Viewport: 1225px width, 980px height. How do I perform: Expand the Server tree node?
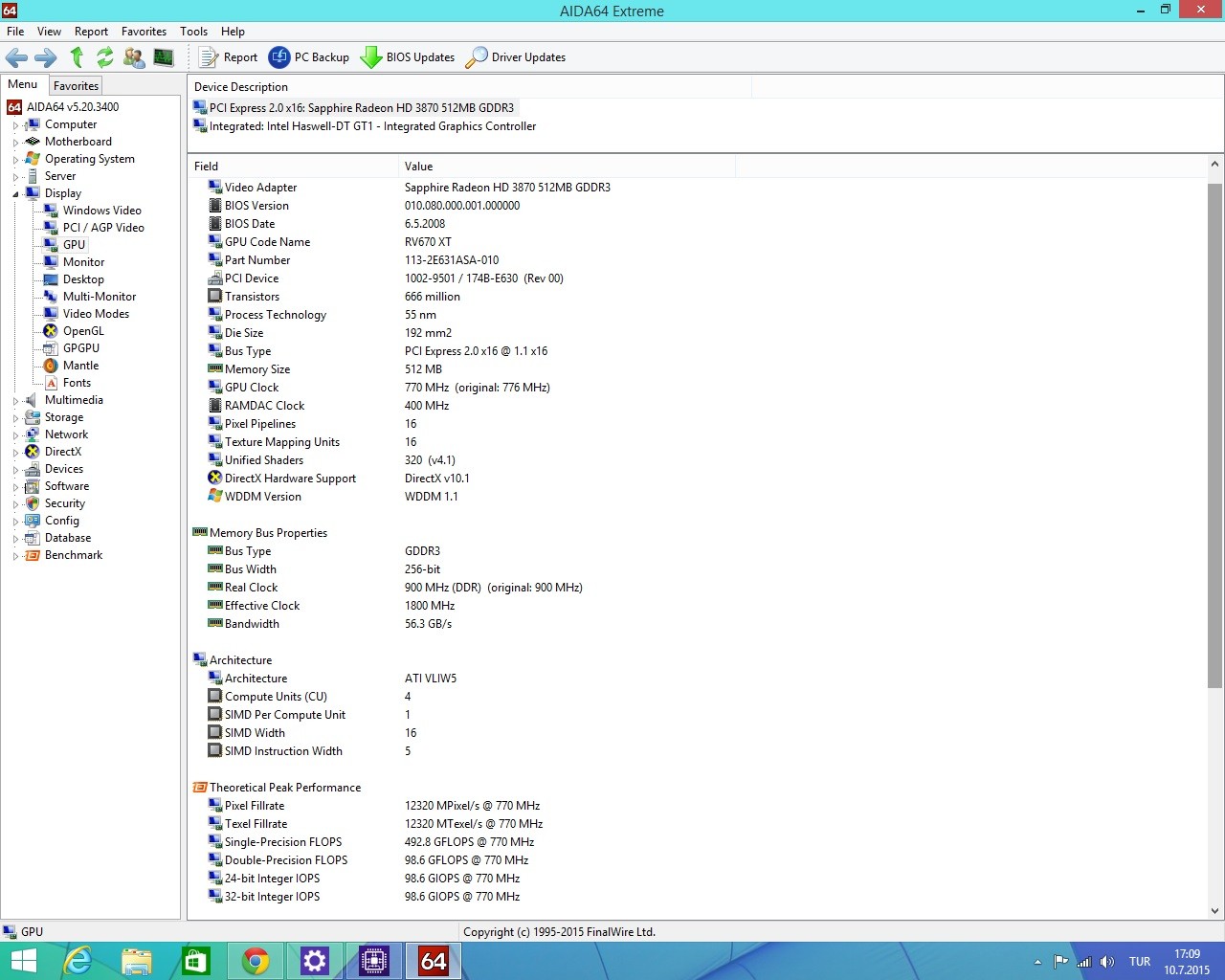pyautogui.click(x=15, y=177)
